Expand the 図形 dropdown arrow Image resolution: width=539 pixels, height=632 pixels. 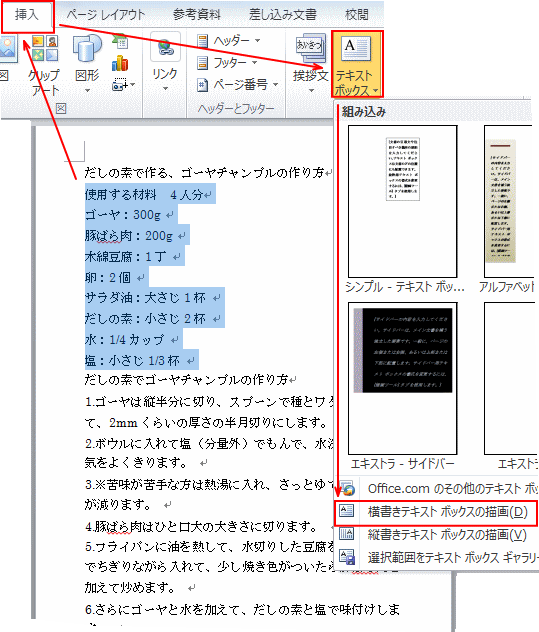pos(87,91)
